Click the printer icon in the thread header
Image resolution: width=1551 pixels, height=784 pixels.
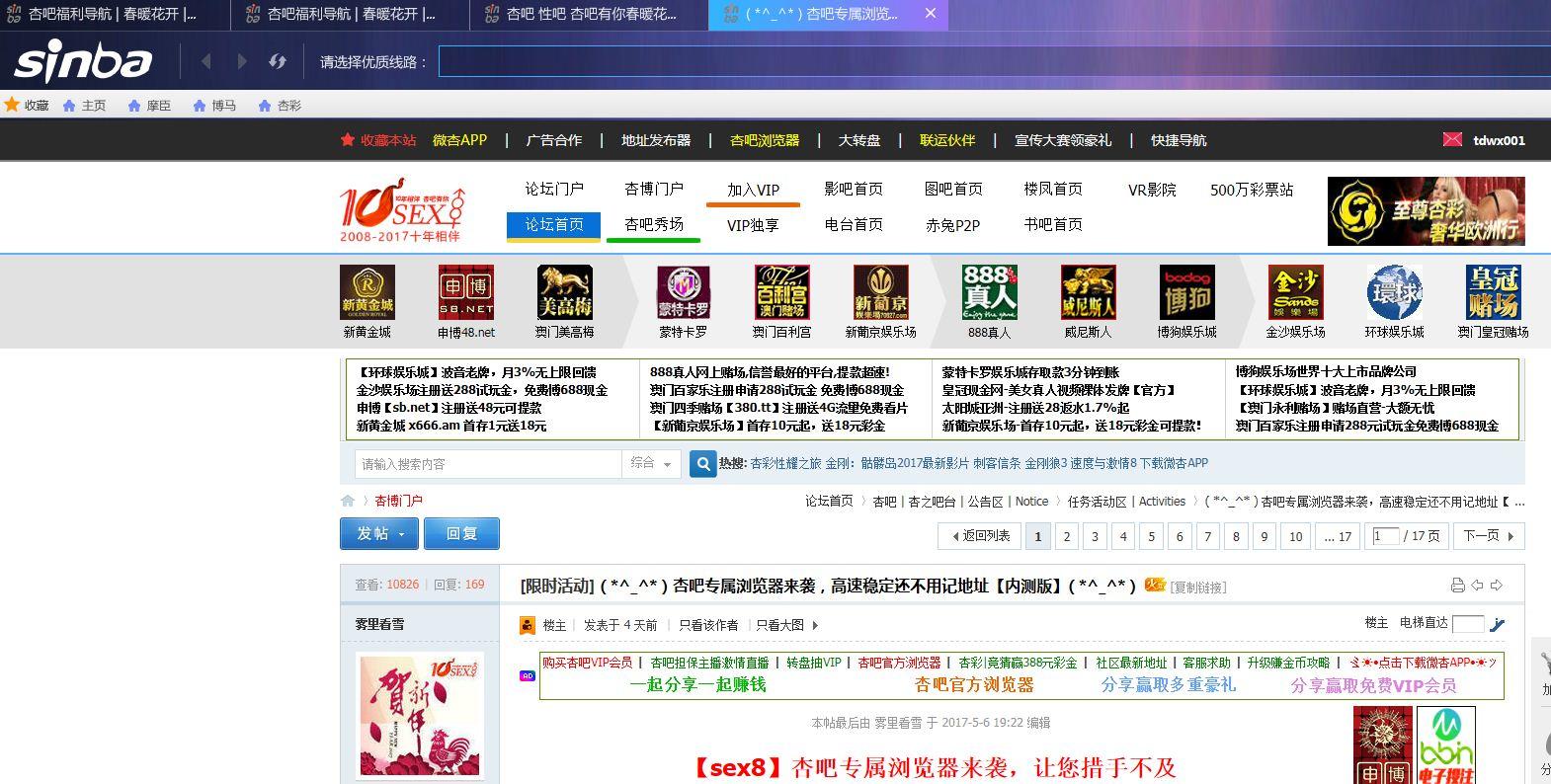(x=1457, y=586)
